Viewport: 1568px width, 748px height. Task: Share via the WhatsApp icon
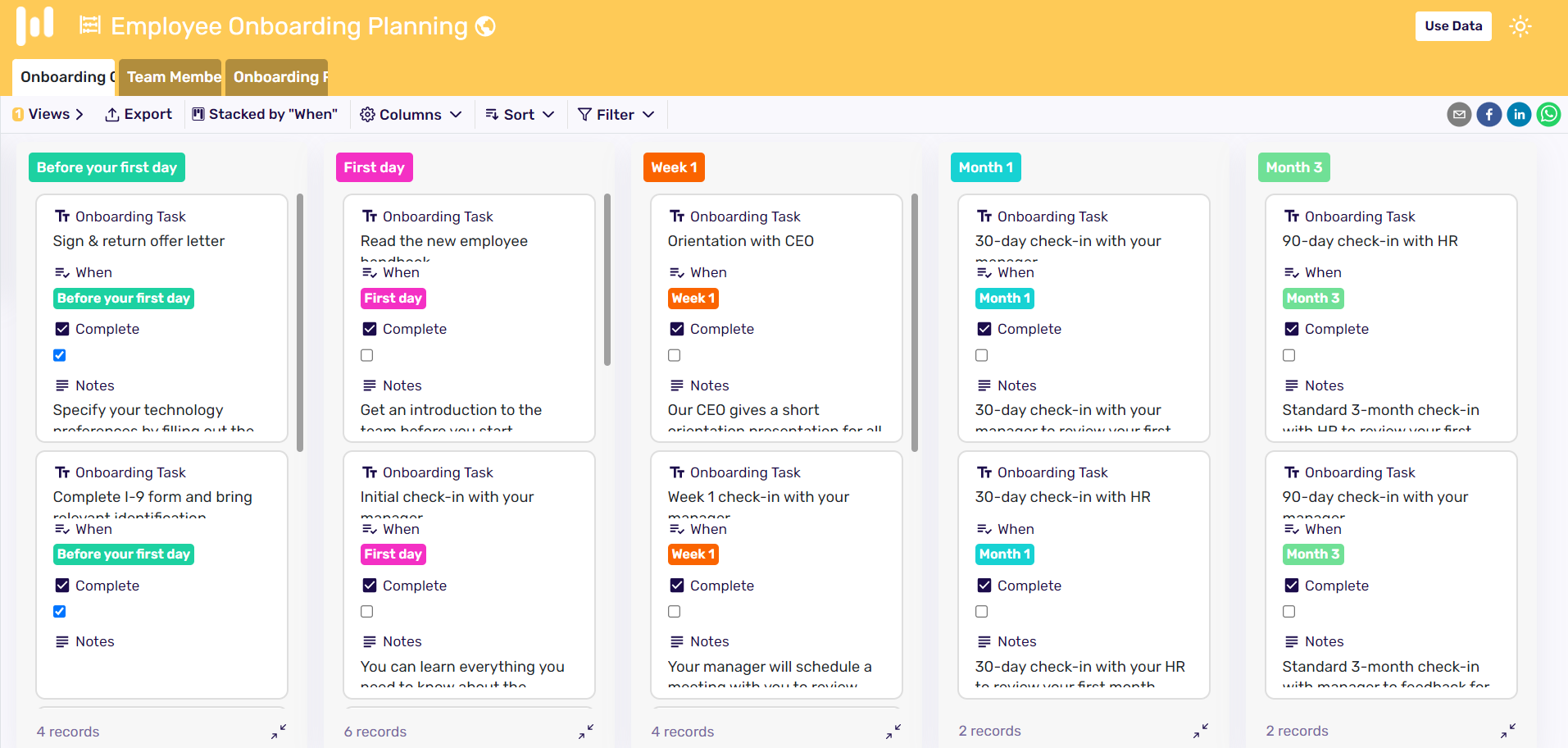tap(1548, 114)
